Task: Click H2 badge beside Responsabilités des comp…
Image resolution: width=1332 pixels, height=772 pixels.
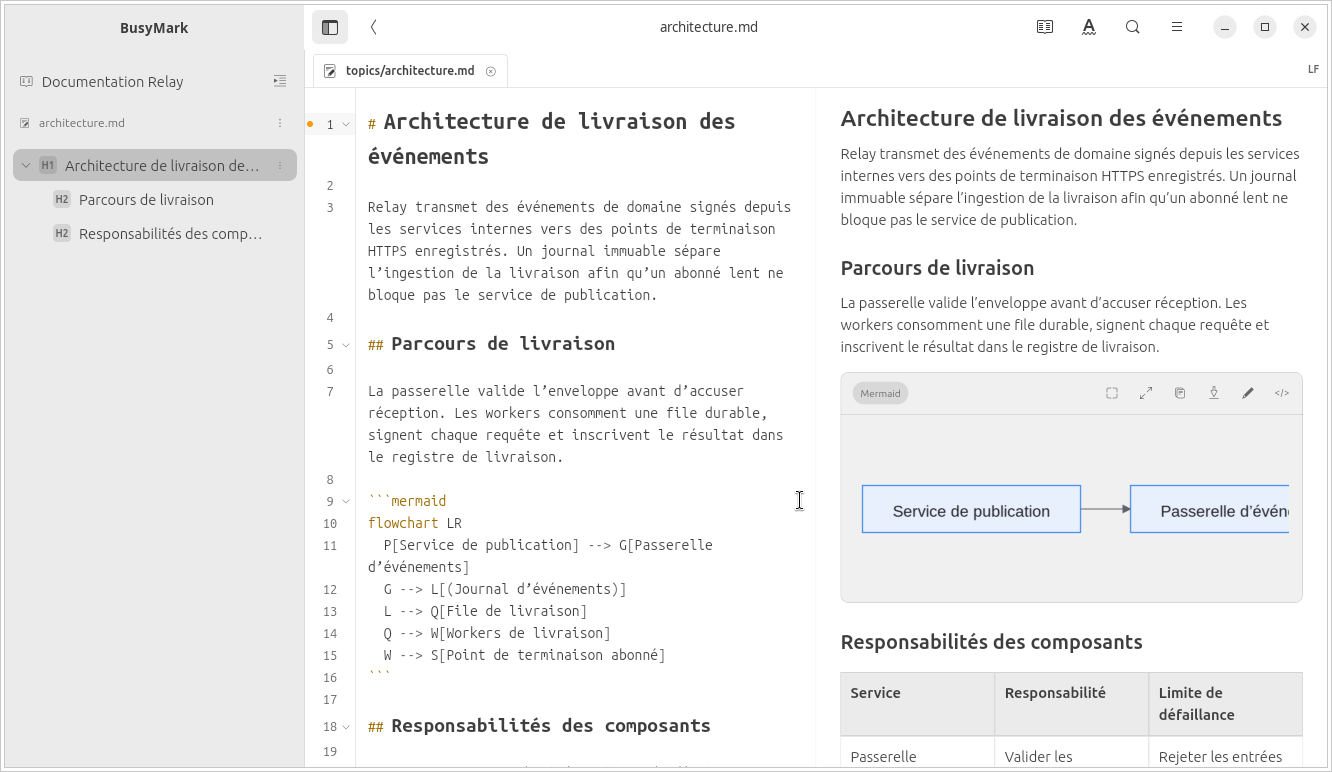Action: [x=62, y=233]
